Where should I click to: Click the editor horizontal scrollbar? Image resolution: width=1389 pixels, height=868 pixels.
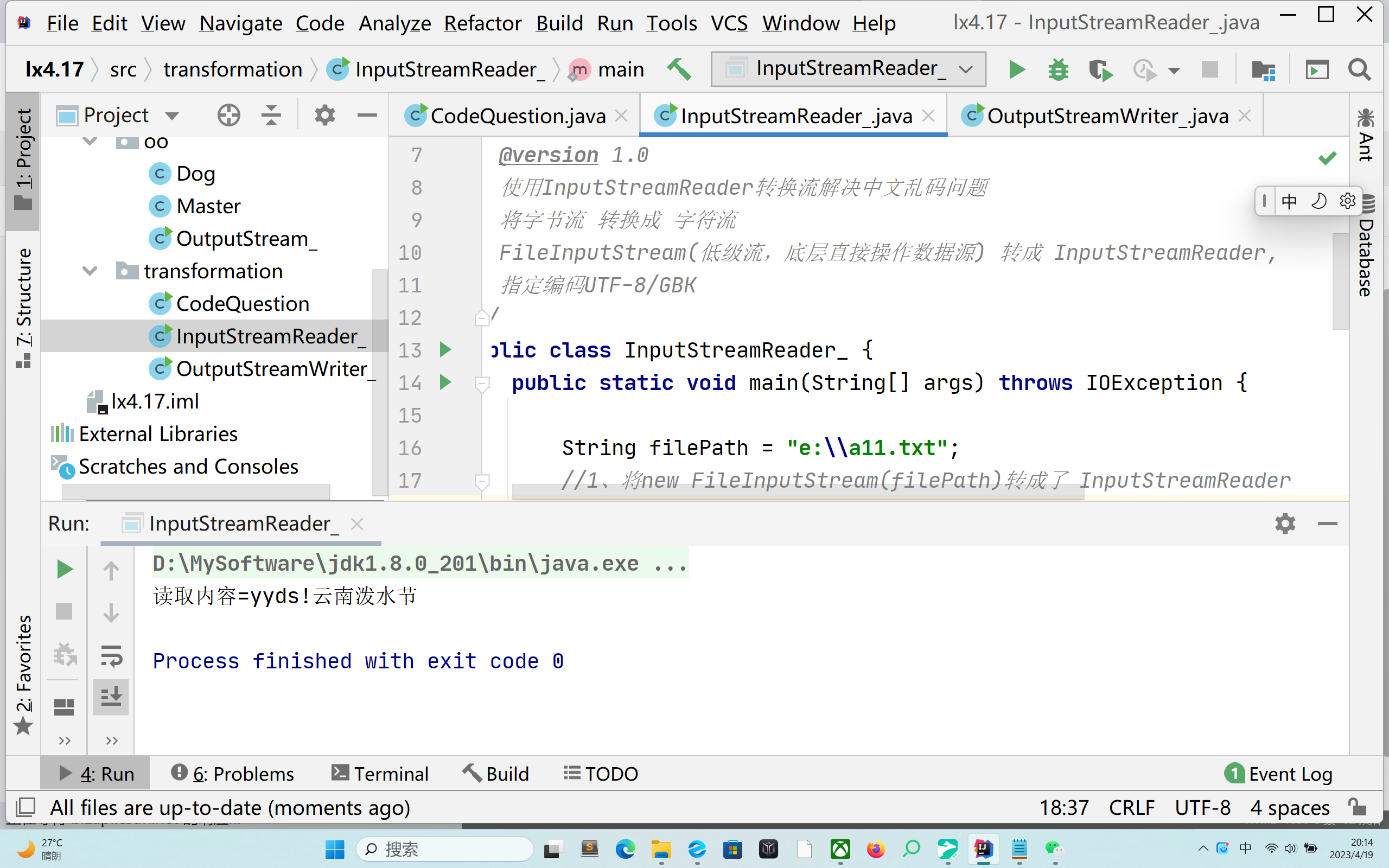[798, 492]
